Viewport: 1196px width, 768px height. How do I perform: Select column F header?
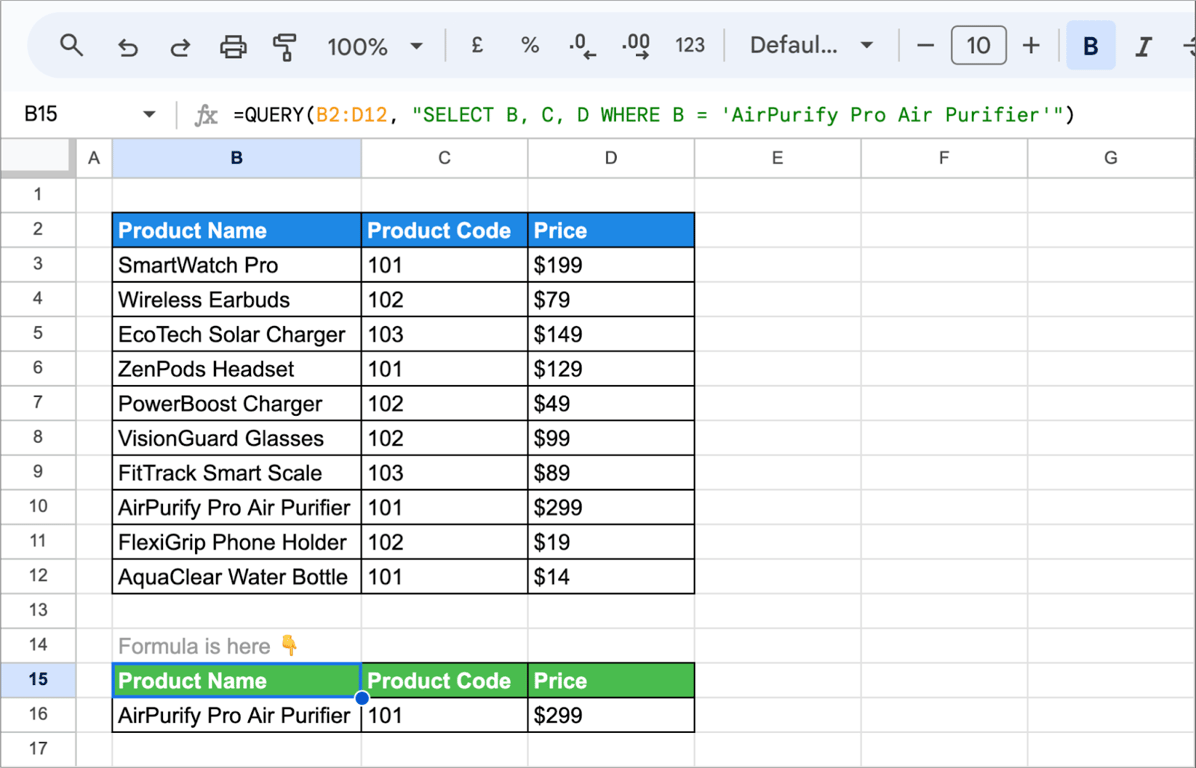click(944, 158)
